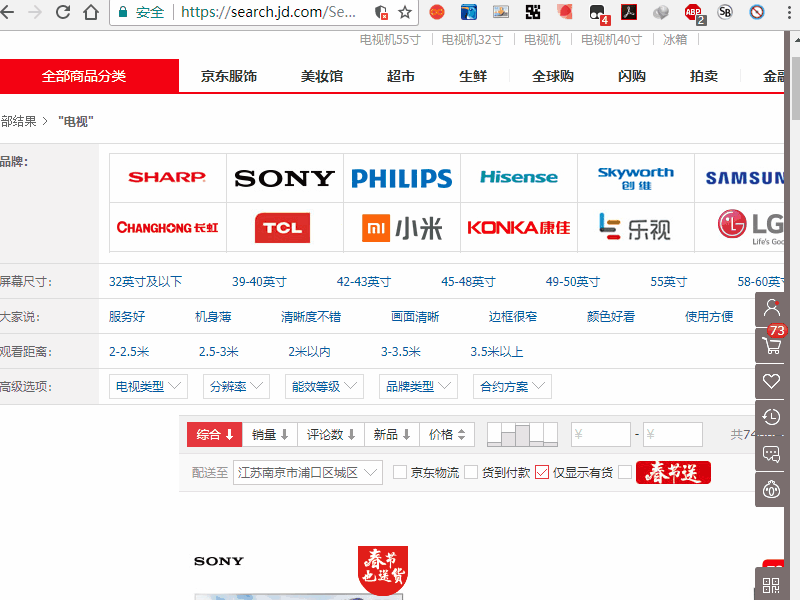This screenshot has width=800, height=600.
Task: Filter by Hisense brand logo
Action: 519,178
